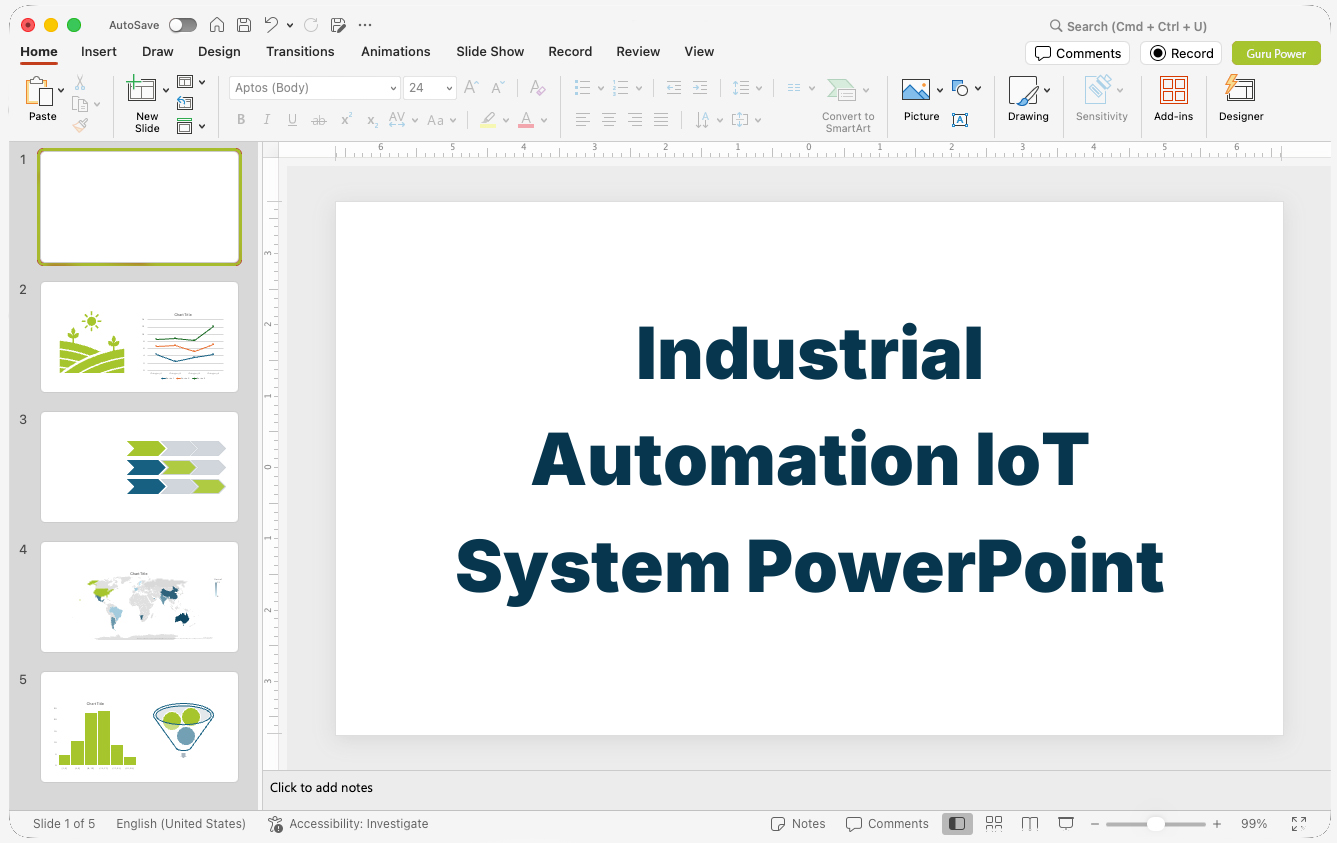The width and height of the screenshot is (1337, 843).
Task: Open the Line Spacing dropdown
Action: [x=747, y=88]
